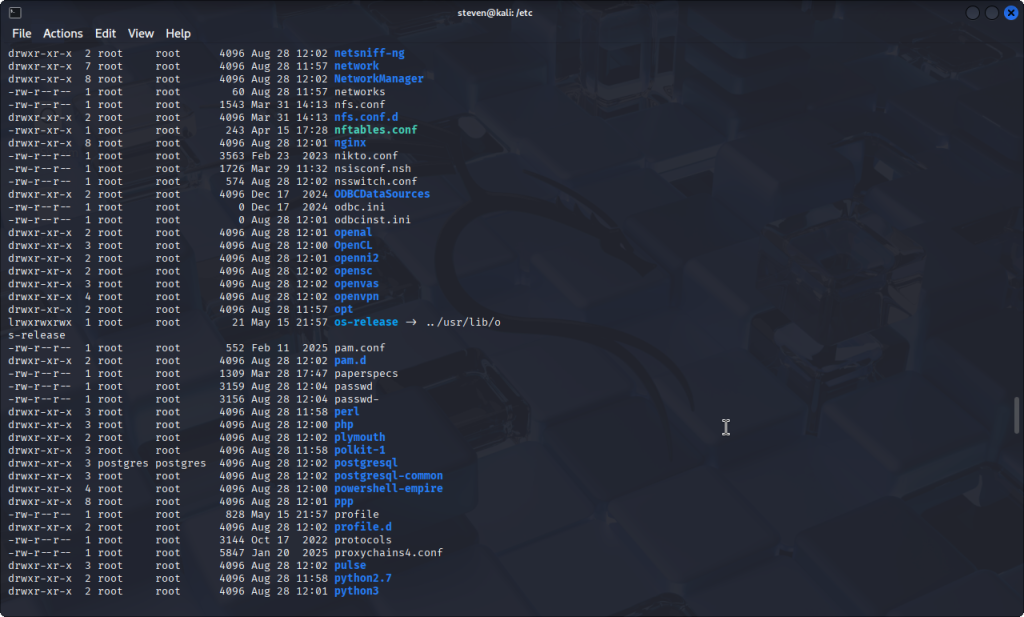Click the proxychains4.conf filename
This screenshot has height=617, width=1024.
388,553
